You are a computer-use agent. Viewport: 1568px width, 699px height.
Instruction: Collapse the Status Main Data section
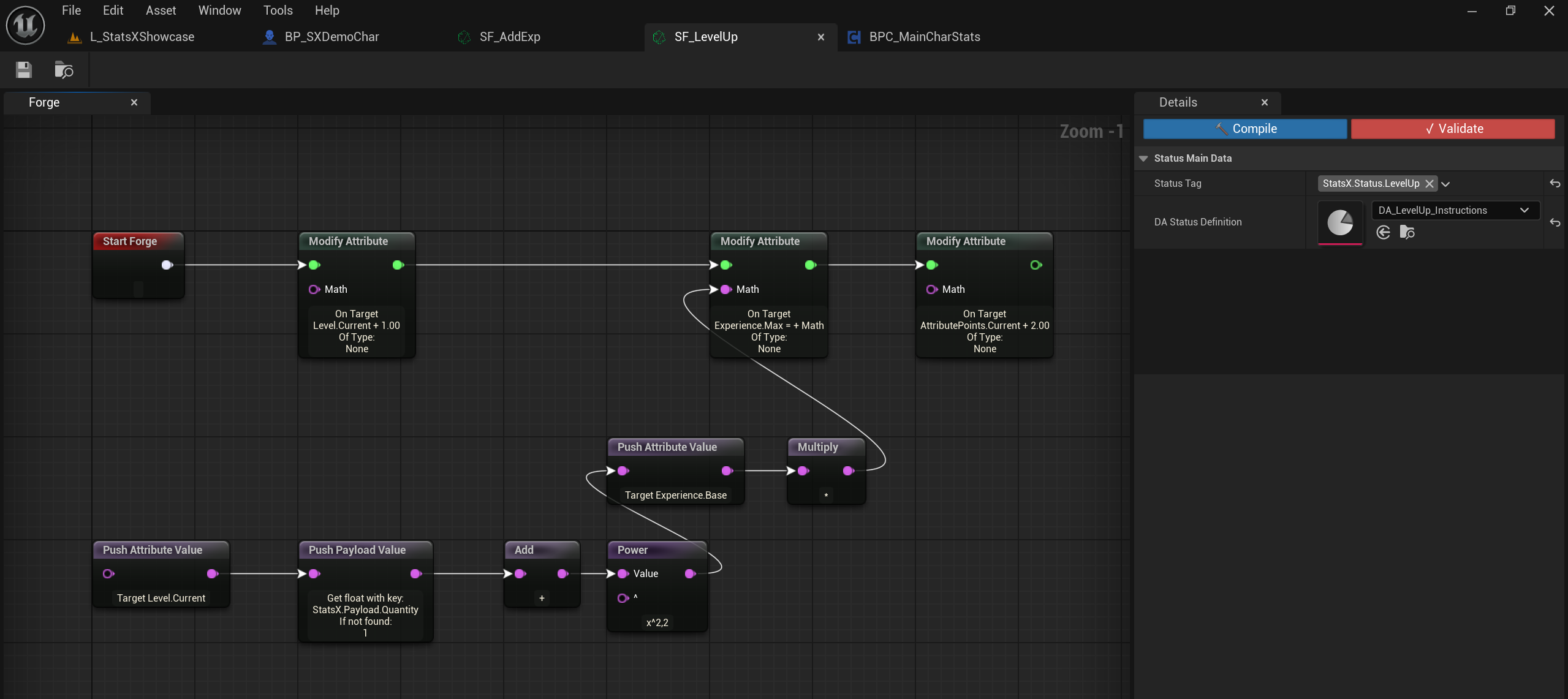pos(1143,158)
